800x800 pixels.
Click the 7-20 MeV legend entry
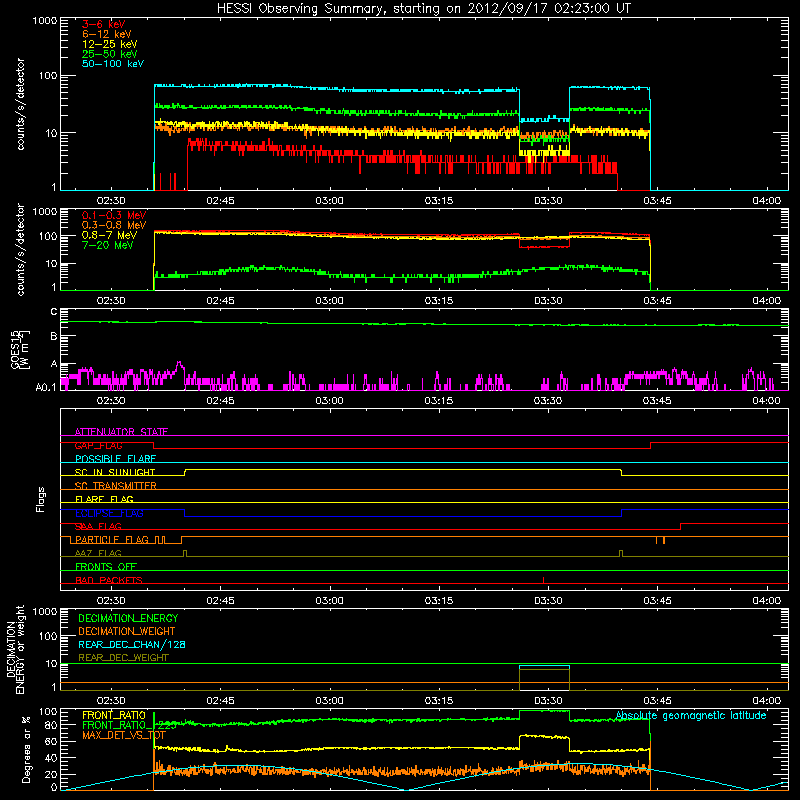(x=108, y=245)
